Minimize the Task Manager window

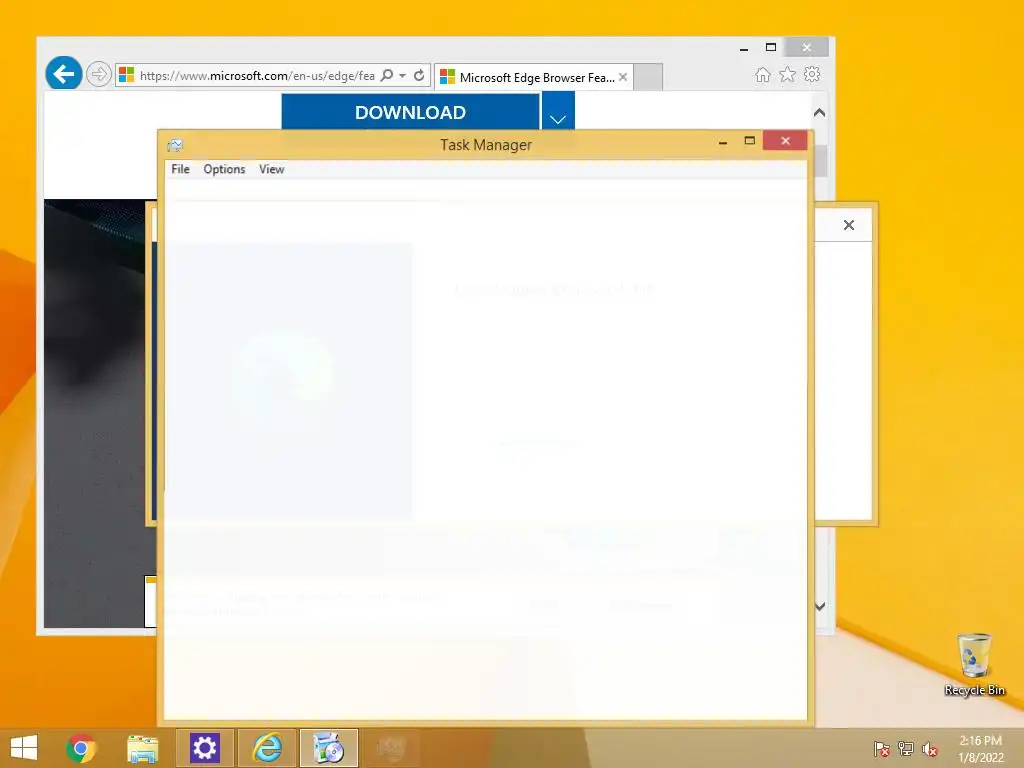723,142
